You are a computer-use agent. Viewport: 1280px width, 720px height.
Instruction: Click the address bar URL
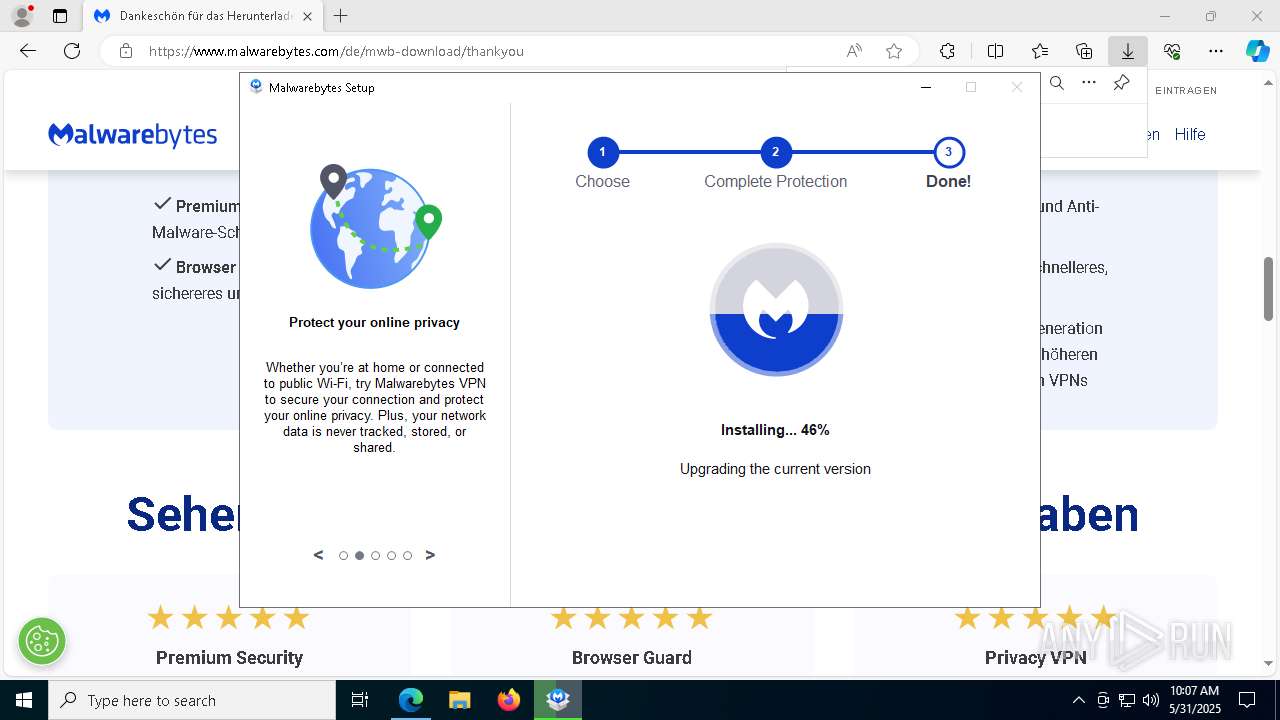336,51
